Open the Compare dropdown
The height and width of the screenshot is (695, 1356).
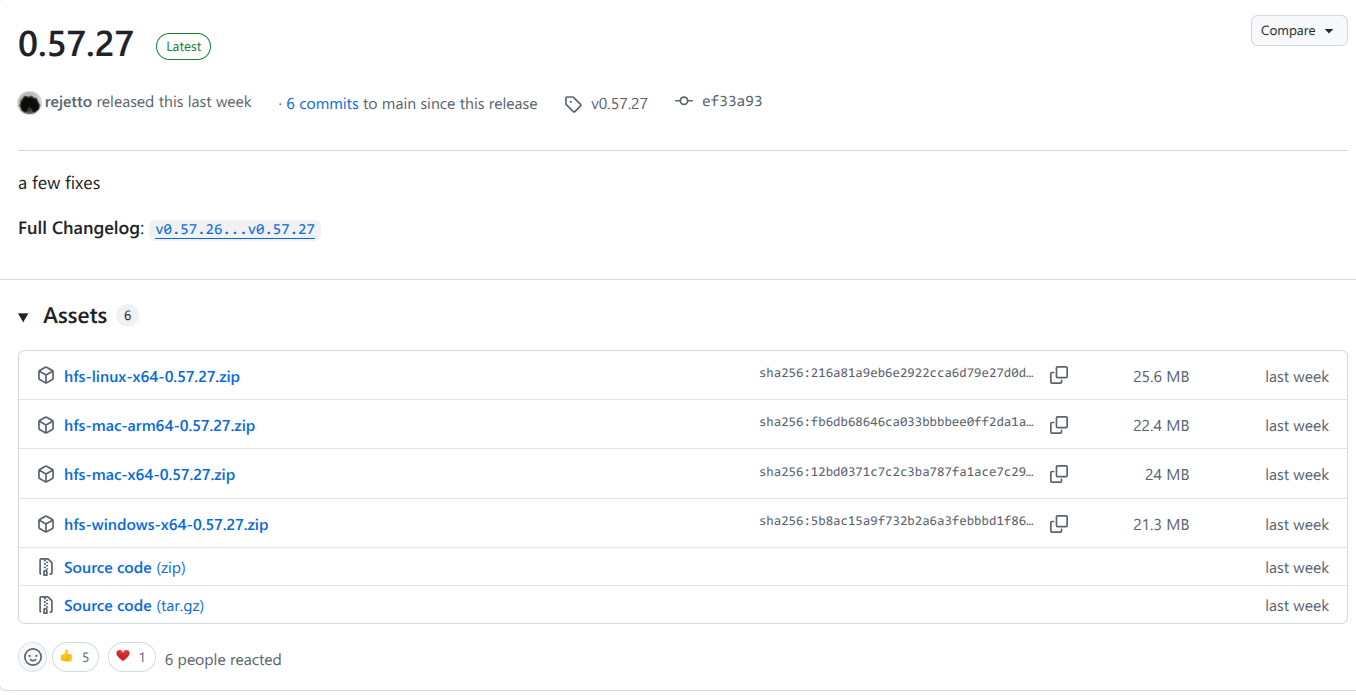1297,31
